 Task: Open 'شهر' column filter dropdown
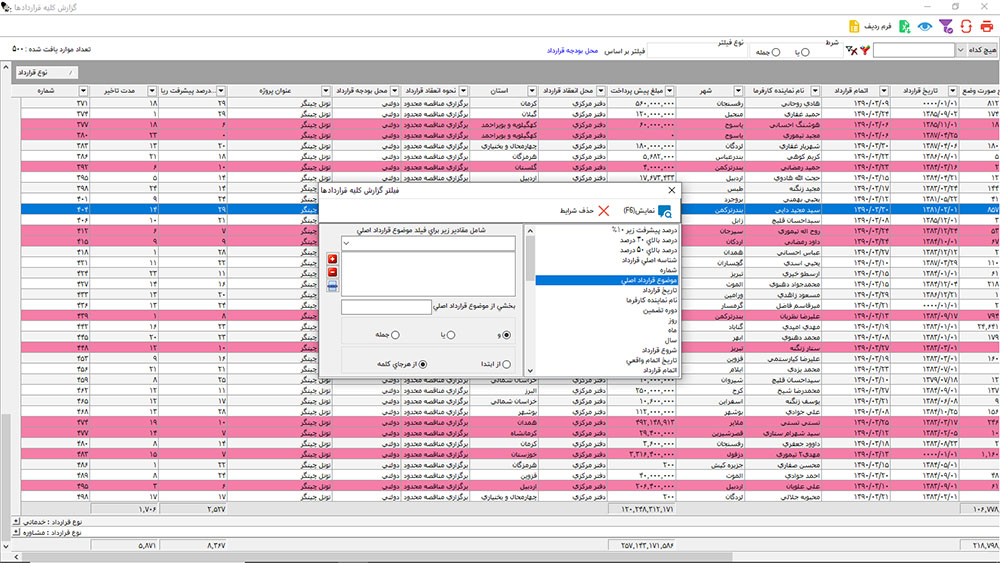[738, 91]
